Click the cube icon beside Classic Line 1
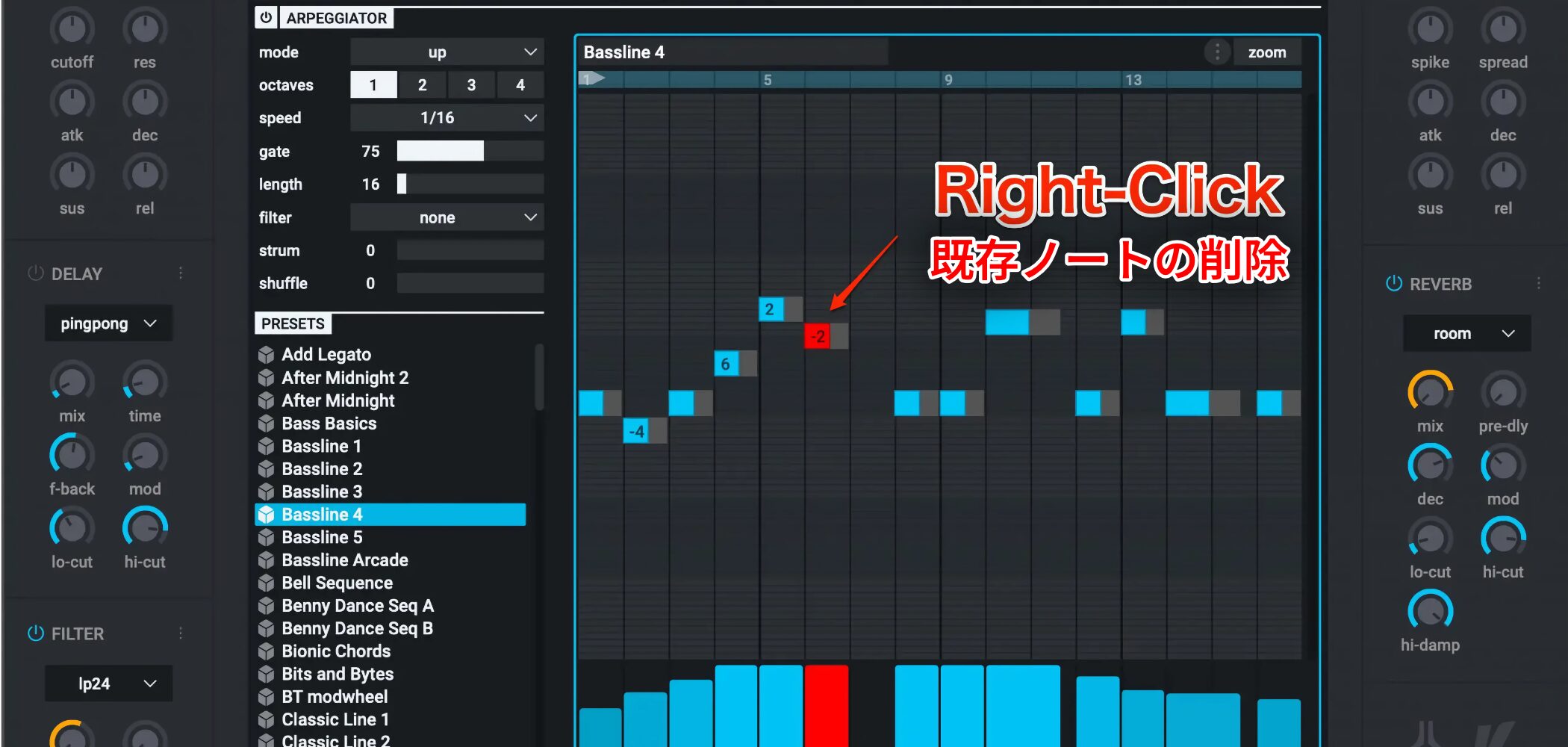Image resolution: width=1568 pixels, height=747 pixels. click(x=266, y=720)
